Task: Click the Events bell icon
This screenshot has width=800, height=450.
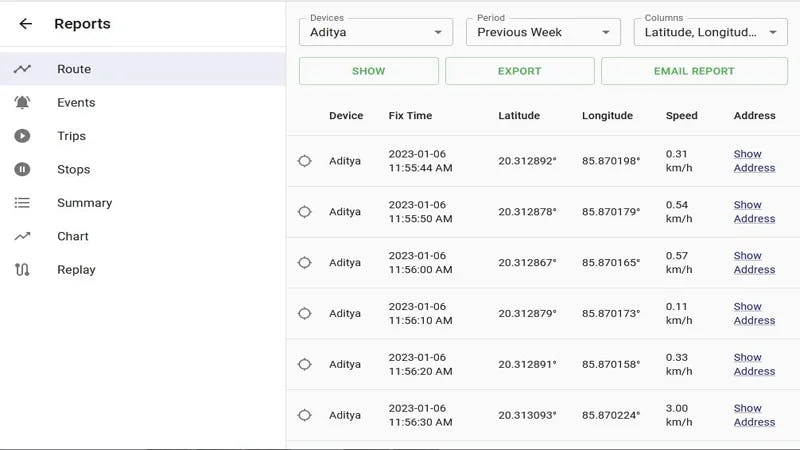Action: pyautogui.click(x=22, y=102)
